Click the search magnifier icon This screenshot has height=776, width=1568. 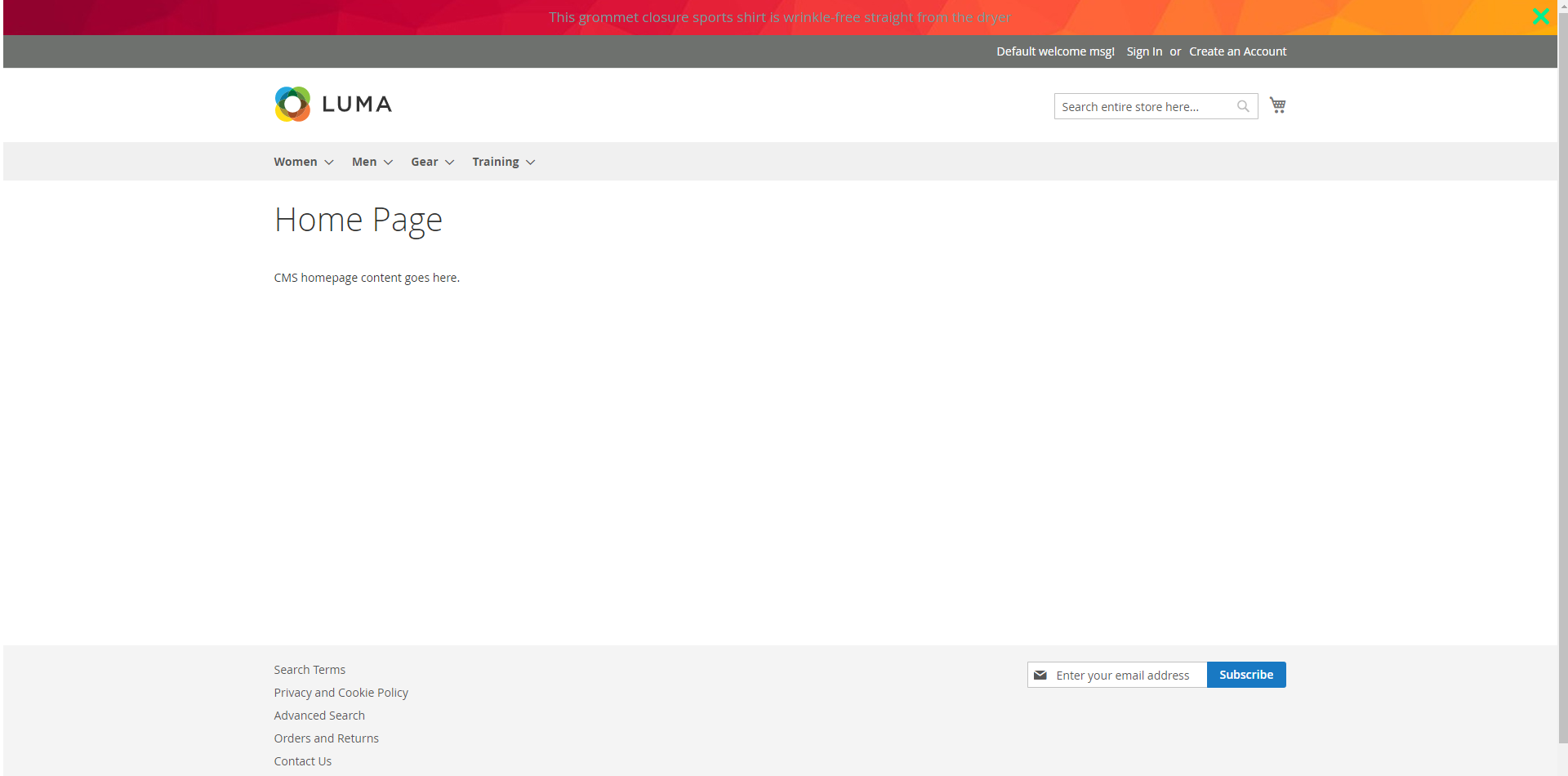(x=1243, y=106)
